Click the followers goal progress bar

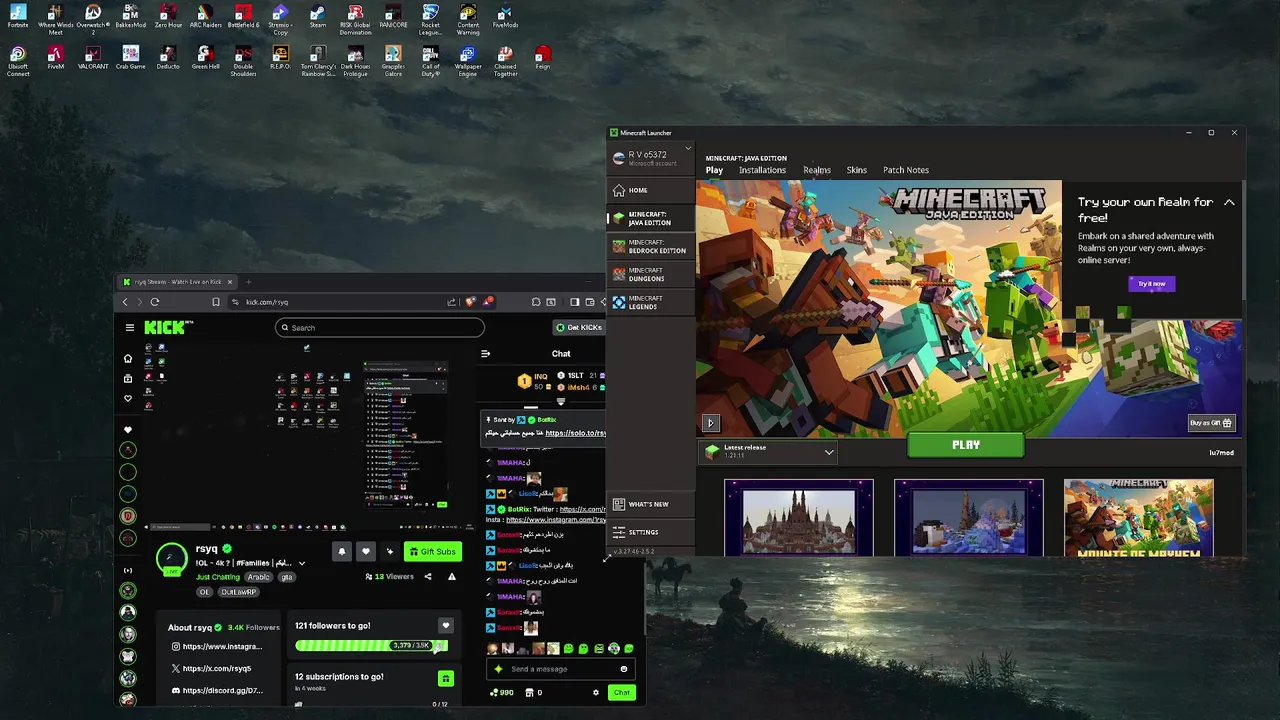pos(371,645)
